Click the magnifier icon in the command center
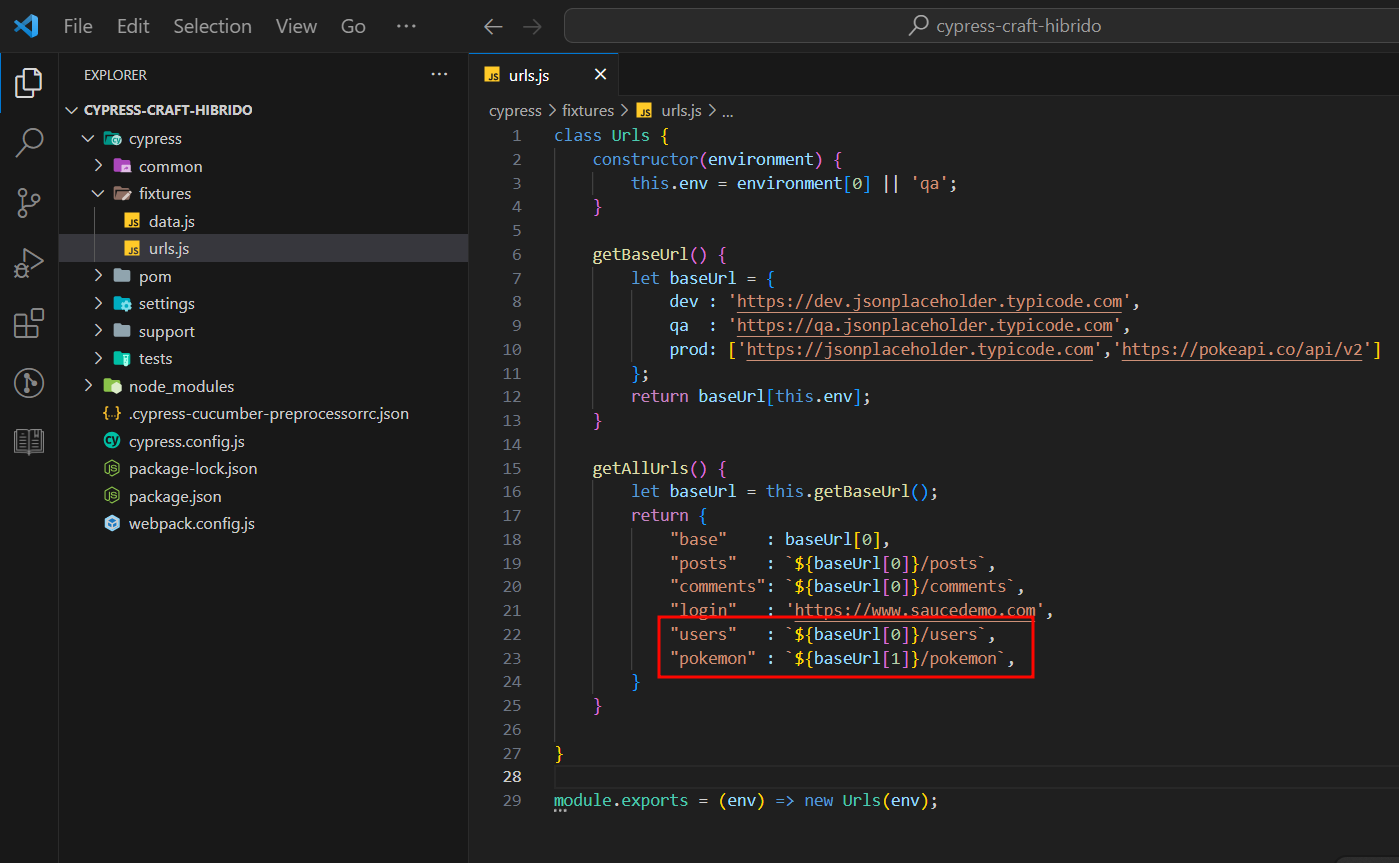 pos(918,26)
